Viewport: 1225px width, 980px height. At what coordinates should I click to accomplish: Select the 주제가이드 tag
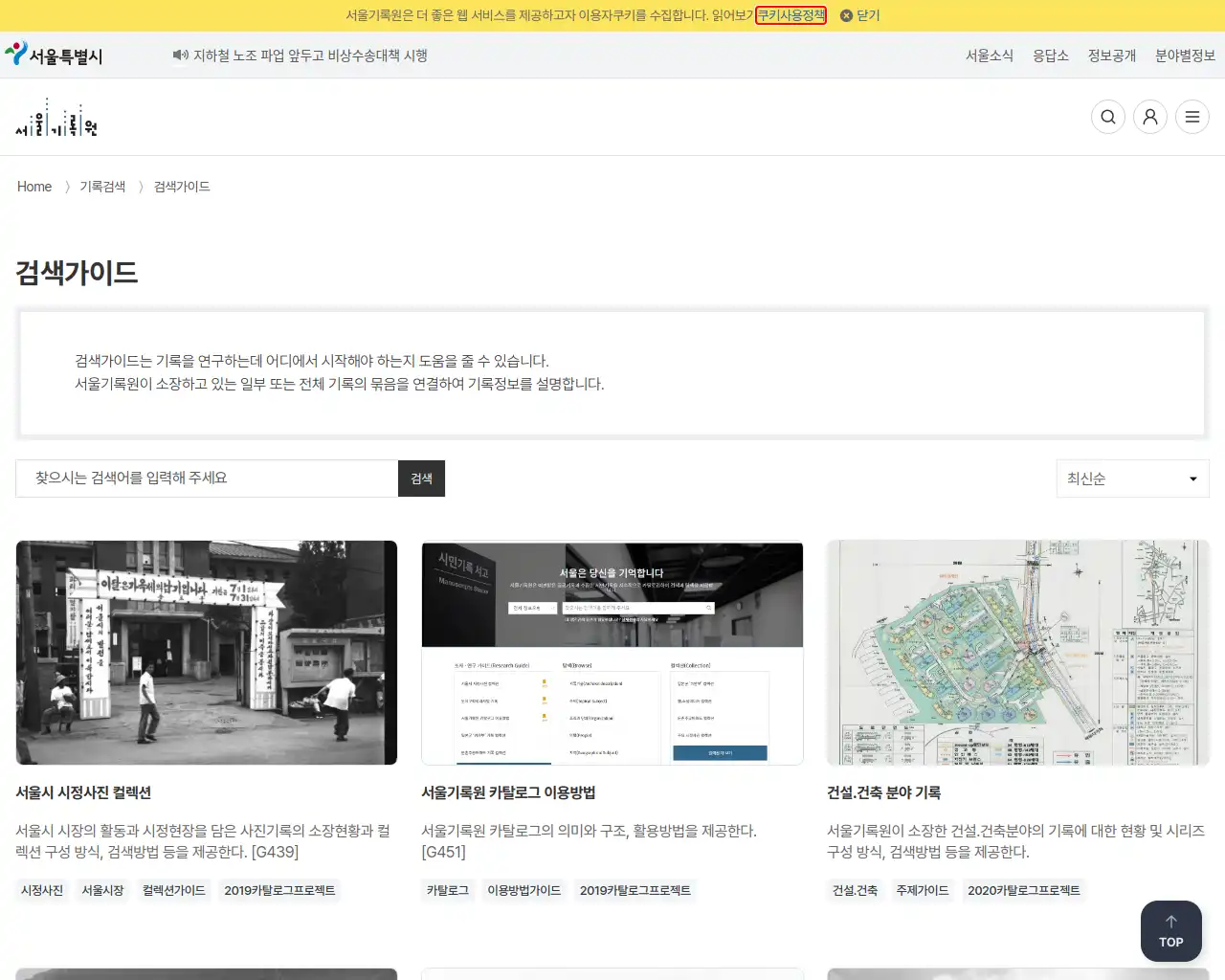[922, 890]
